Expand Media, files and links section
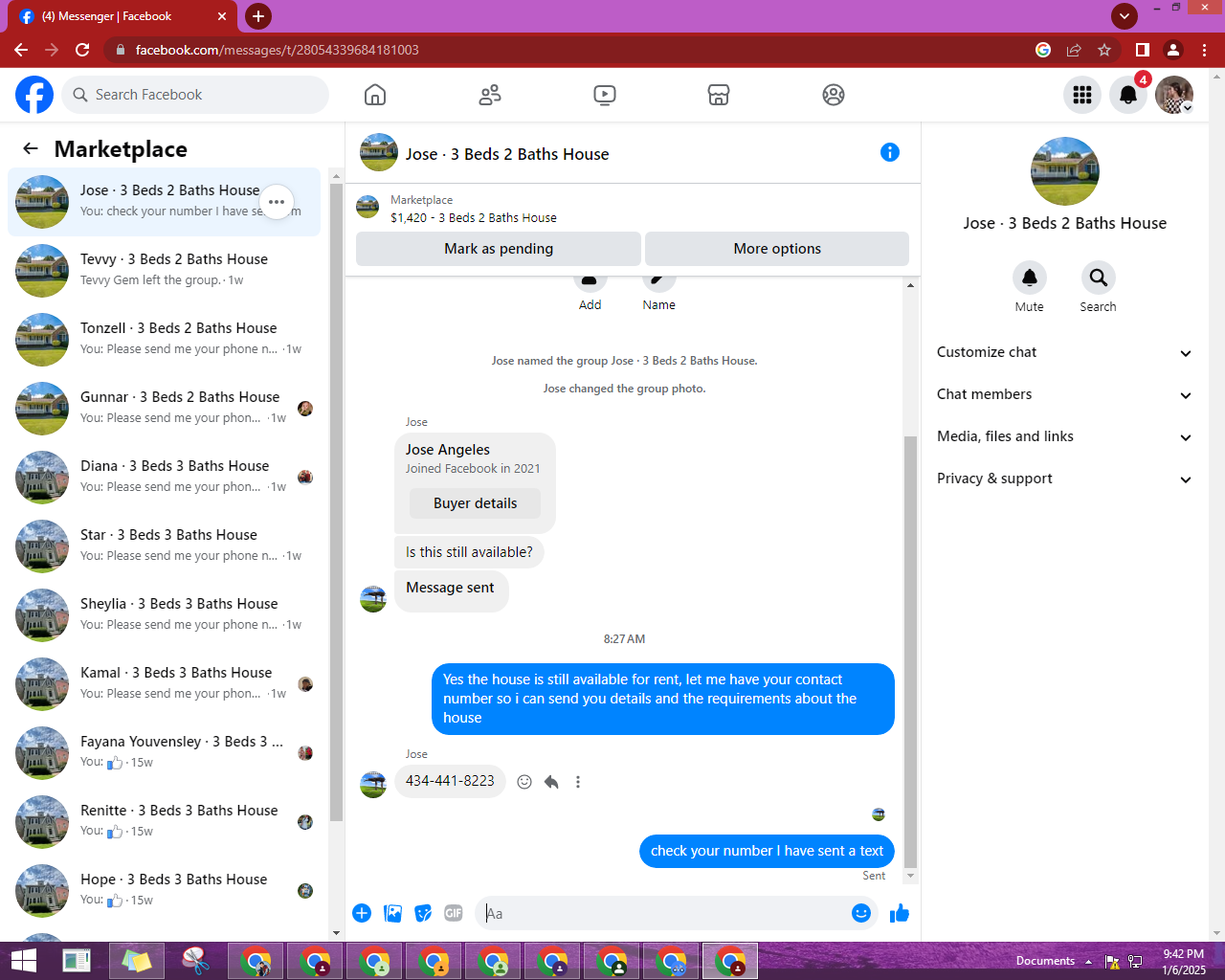 pyautogui.click(x=1064, y=436)
